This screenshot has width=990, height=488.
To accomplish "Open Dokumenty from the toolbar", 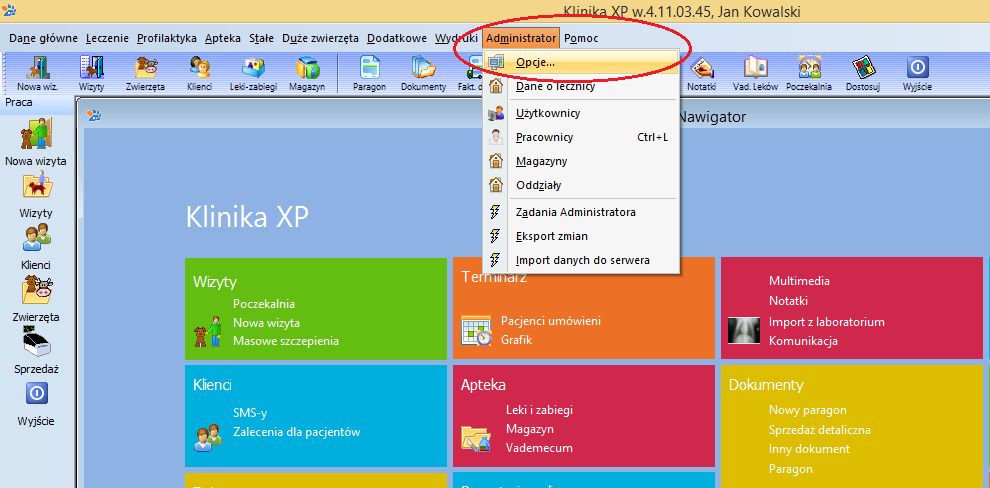I will (423, 73).
